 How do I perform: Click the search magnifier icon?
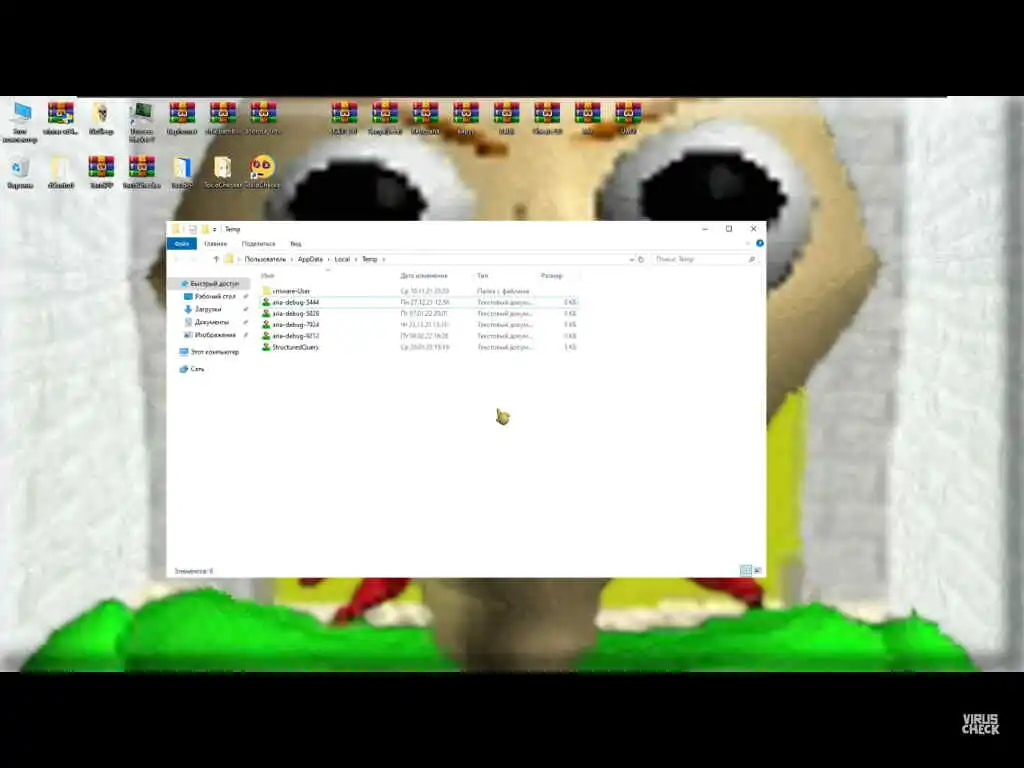click(x=752, y=259)
